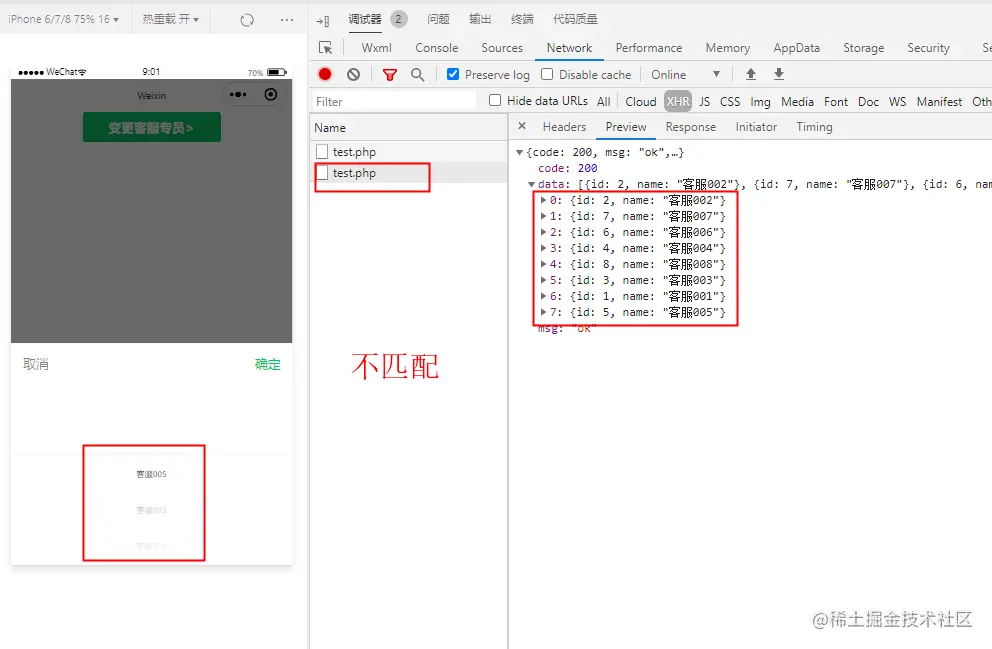
Task: Select the CSS request type filter
Action: click(x=729, y=101)
